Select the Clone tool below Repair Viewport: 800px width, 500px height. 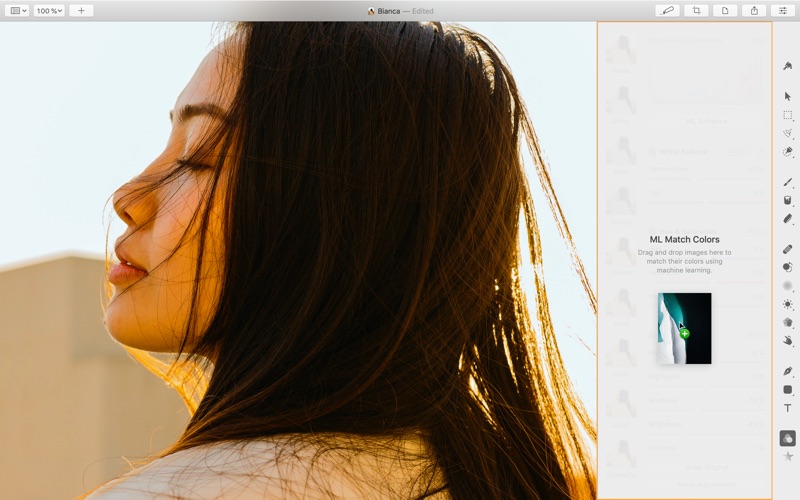tap(788, 267)
